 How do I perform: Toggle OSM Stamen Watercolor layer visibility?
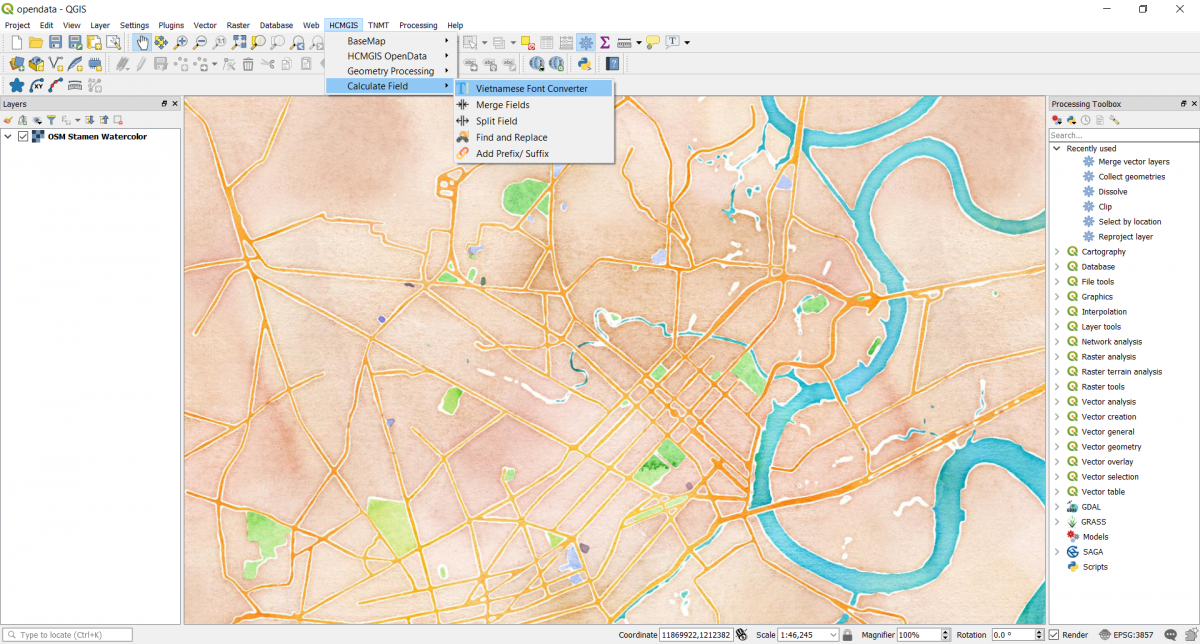(24, 137)
